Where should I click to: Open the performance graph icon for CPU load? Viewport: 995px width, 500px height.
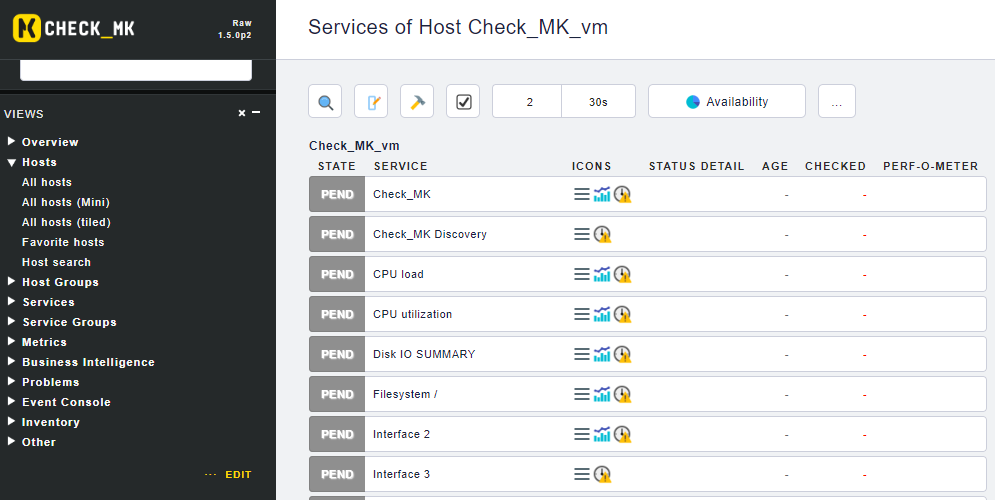click(602, 274)
